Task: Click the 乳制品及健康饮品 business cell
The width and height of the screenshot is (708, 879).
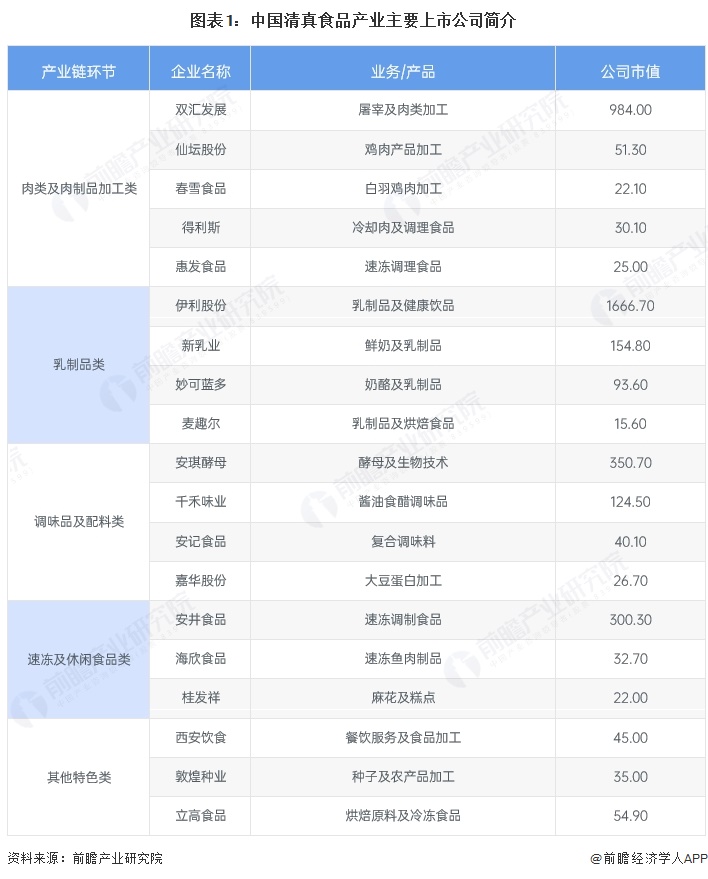Action: 402,306
